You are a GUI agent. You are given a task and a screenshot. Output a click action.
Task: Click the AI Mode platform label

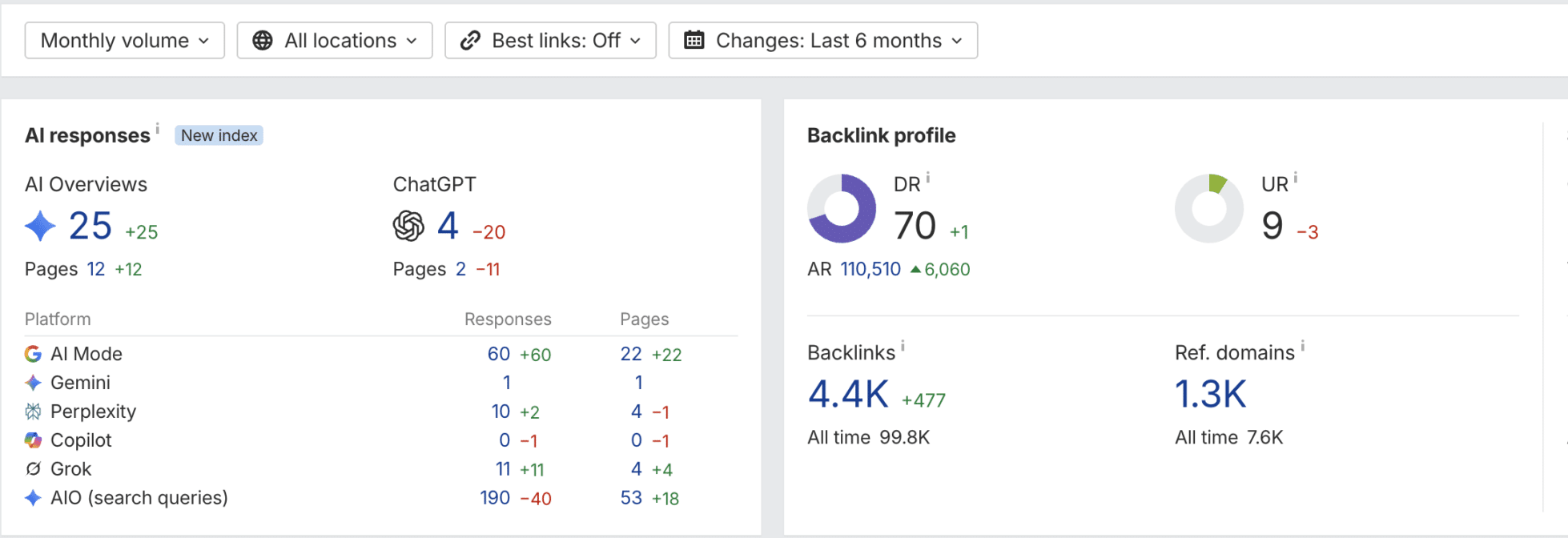click(86, 354)
